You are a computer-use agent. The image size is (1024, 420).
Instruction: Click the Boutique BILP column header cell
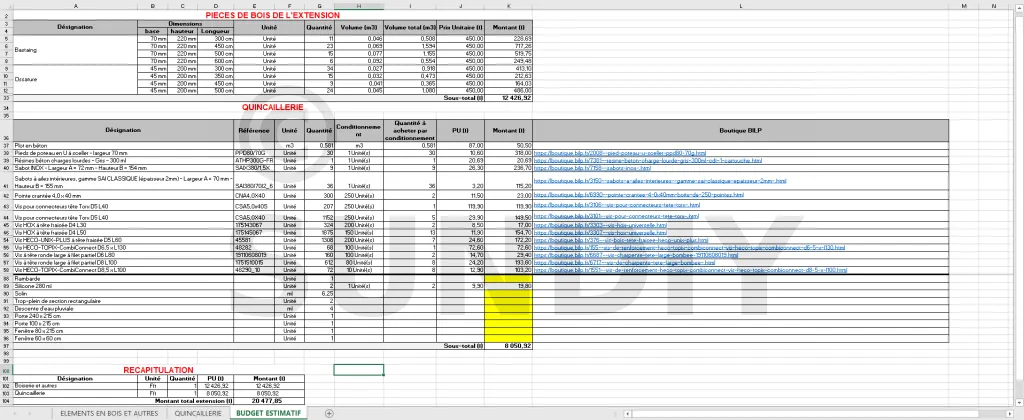coord(740,130)
